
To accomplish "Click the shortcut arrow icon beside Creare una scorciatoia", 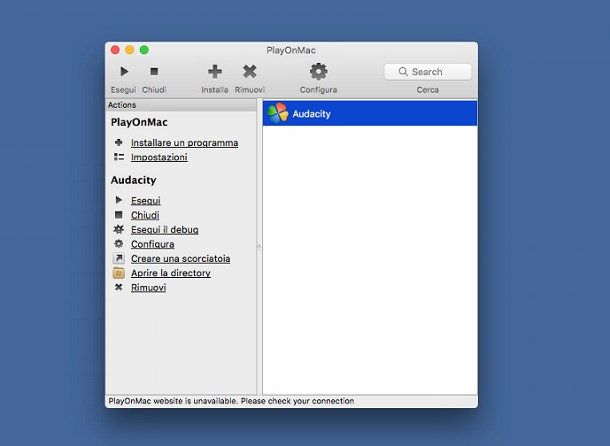I will [x=119, y=258].
